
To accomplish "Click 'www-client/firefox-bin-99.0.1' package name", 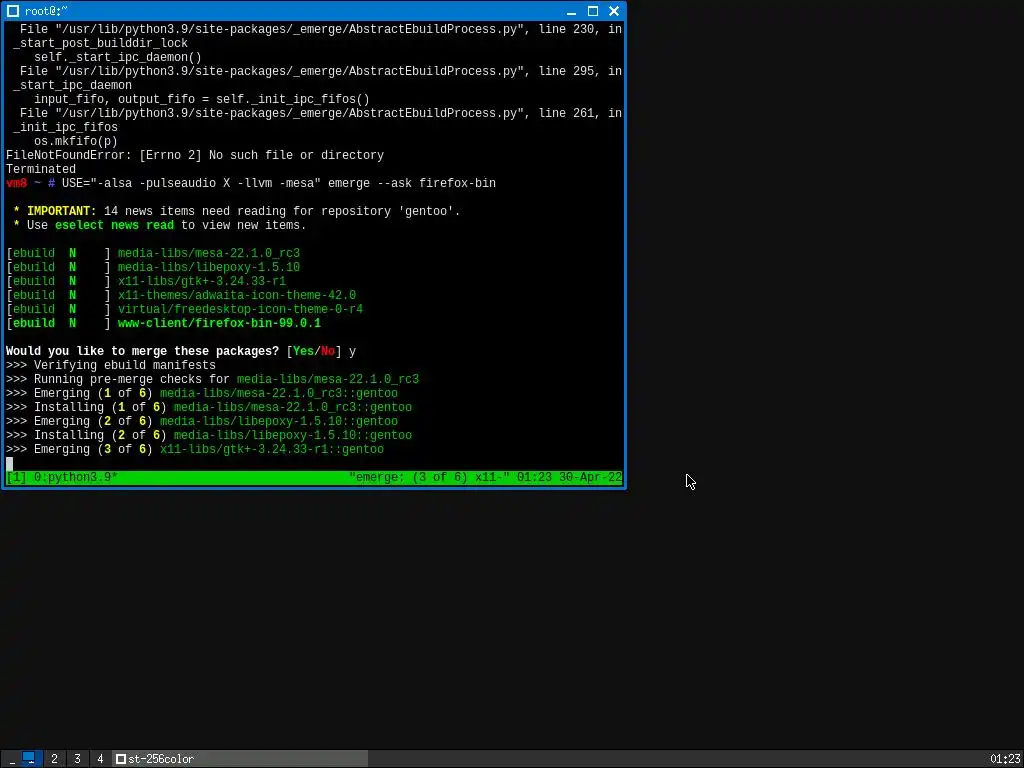I will [219, 323].
